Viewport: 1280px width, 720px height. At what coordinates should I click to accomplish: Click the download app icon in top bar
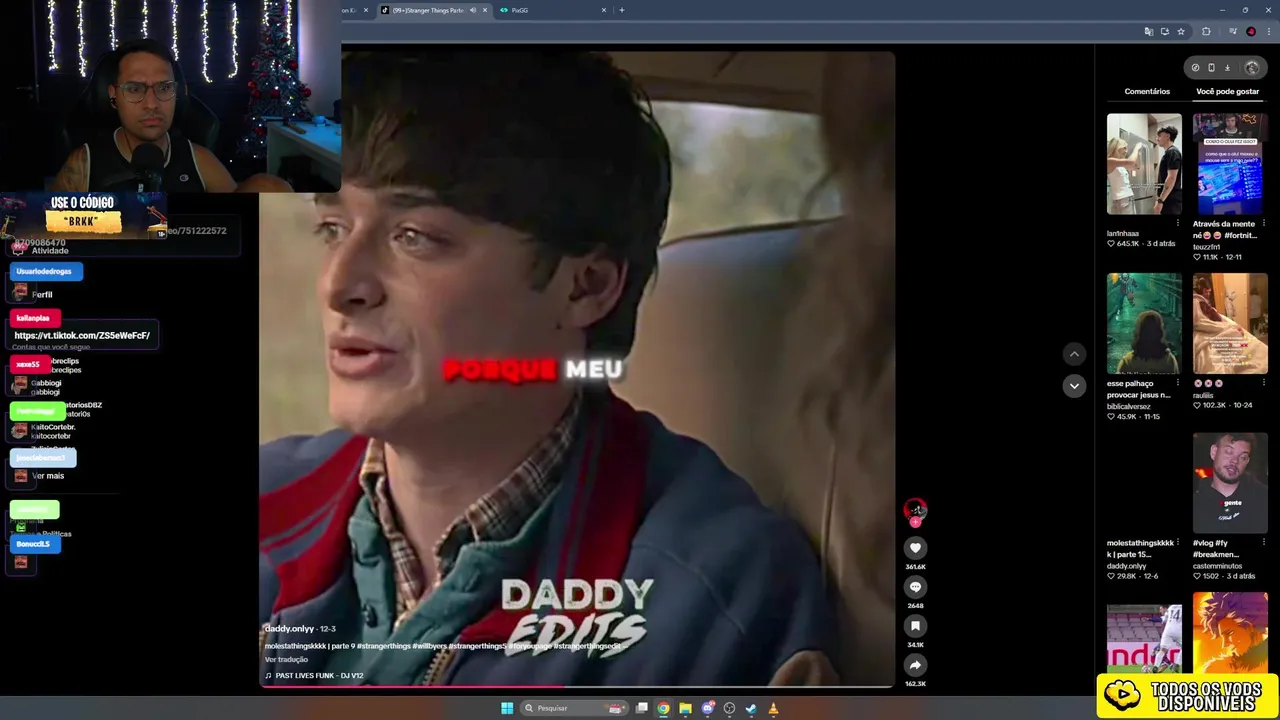[x=1228, y=68]
